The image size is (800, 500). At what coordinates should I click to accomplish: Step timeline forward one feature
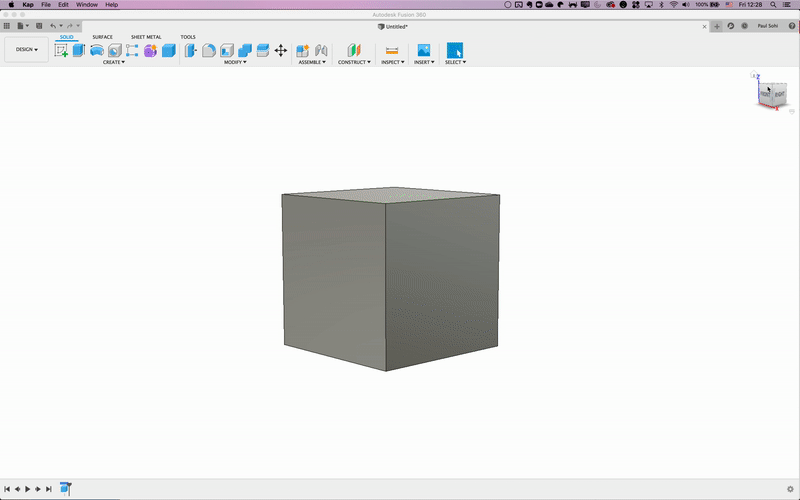click(38, 489)
